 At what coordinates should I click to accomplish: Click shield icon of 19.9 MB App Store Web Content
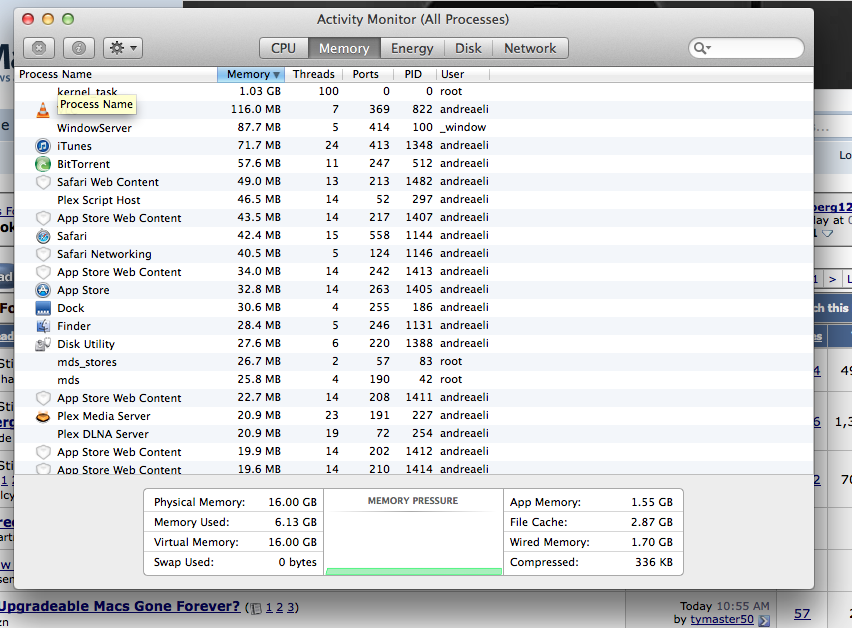pyautogui.click(x=43, y=451)
